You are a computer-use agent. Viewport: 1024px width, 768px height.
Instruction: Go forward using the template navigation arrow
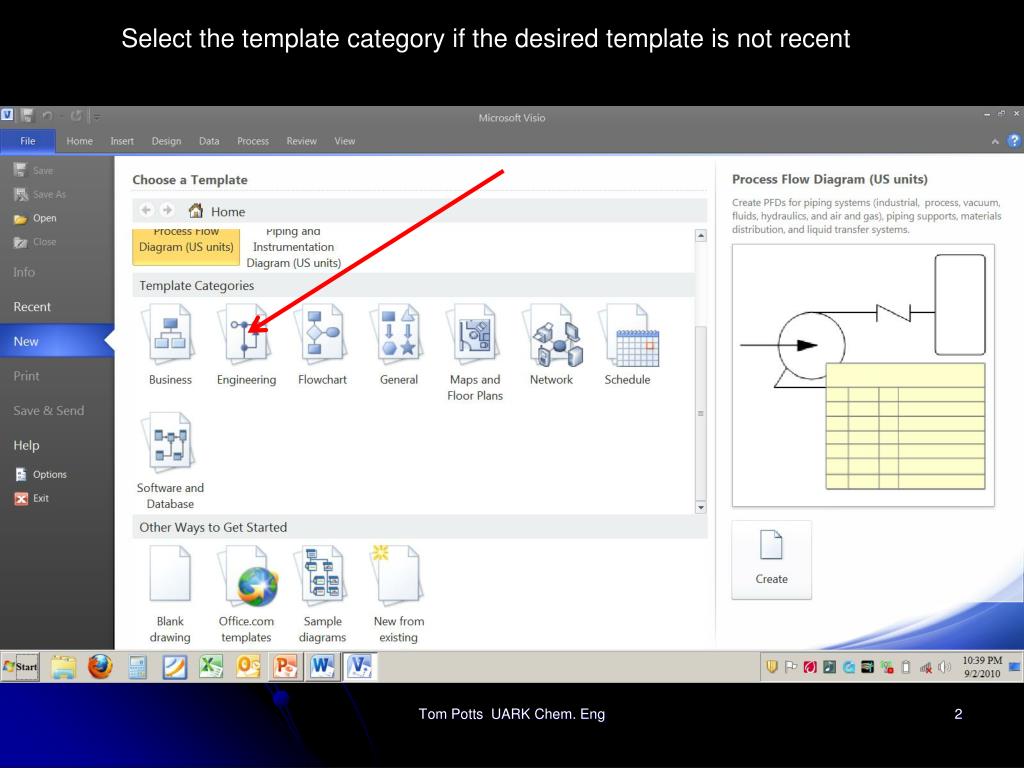click(167, 210)
